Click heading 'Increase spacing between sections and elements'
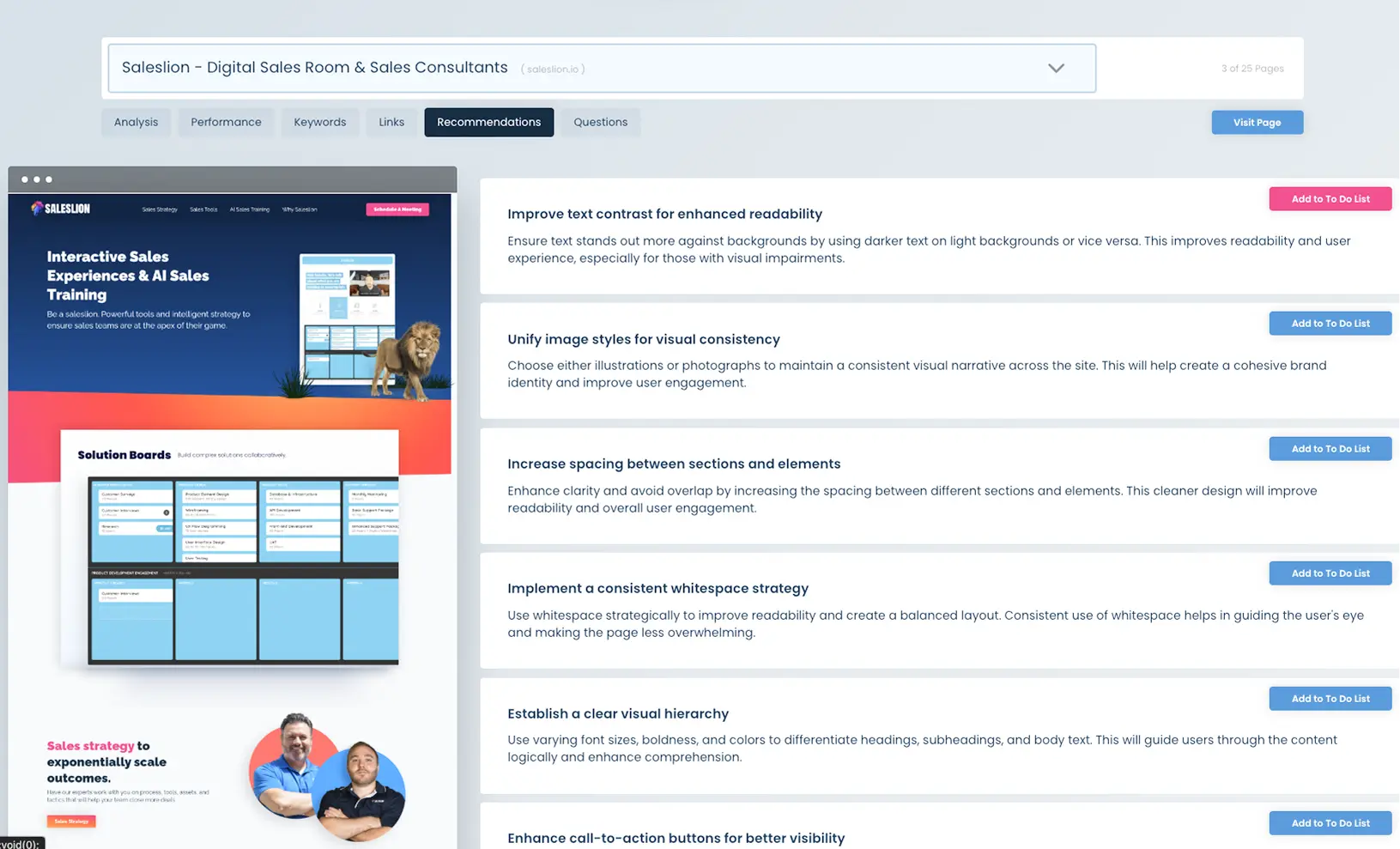Screen dimensions: 1400x849 [x=674, y=464]
